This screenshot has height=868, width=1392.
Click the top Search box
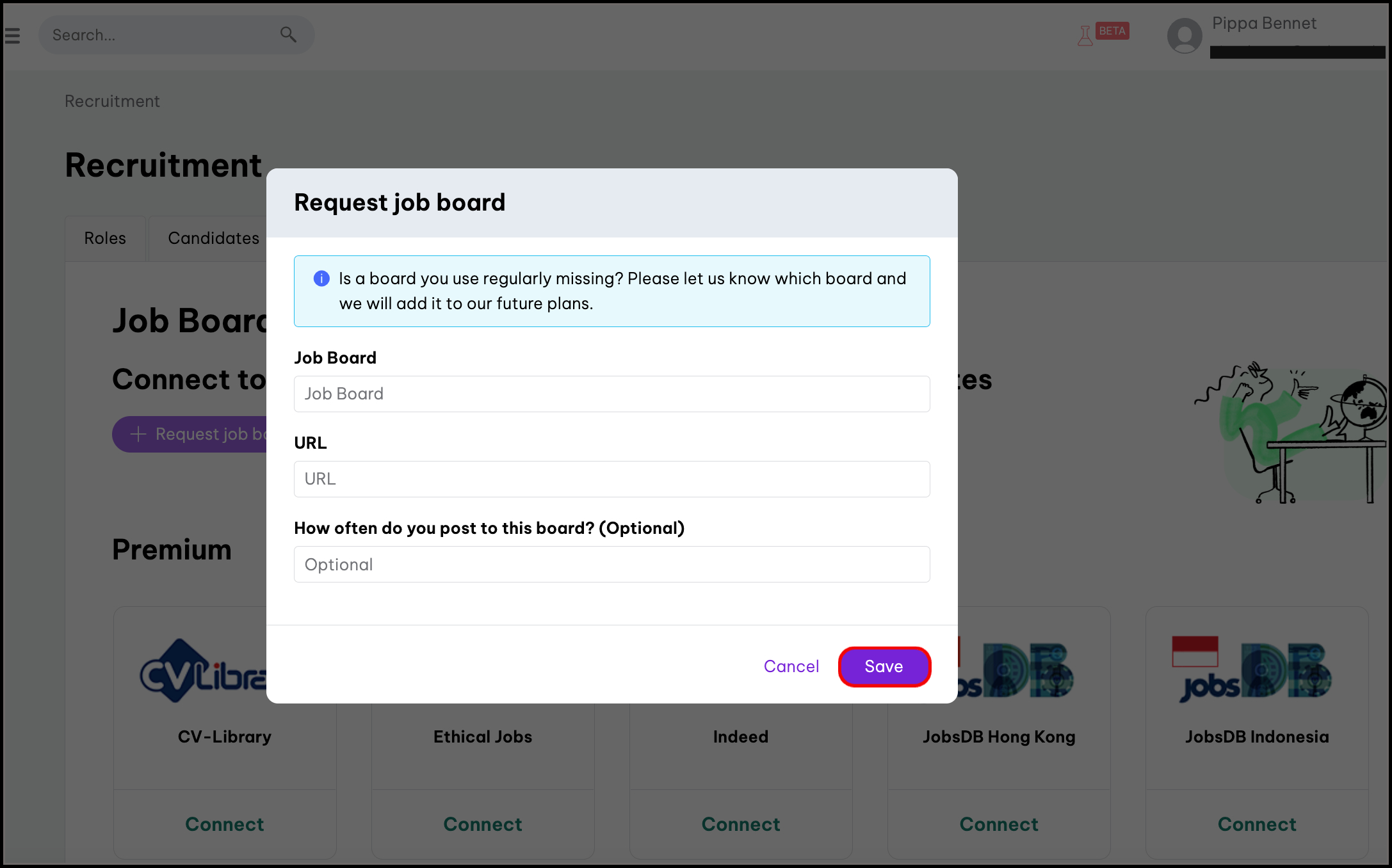[160, 35]
